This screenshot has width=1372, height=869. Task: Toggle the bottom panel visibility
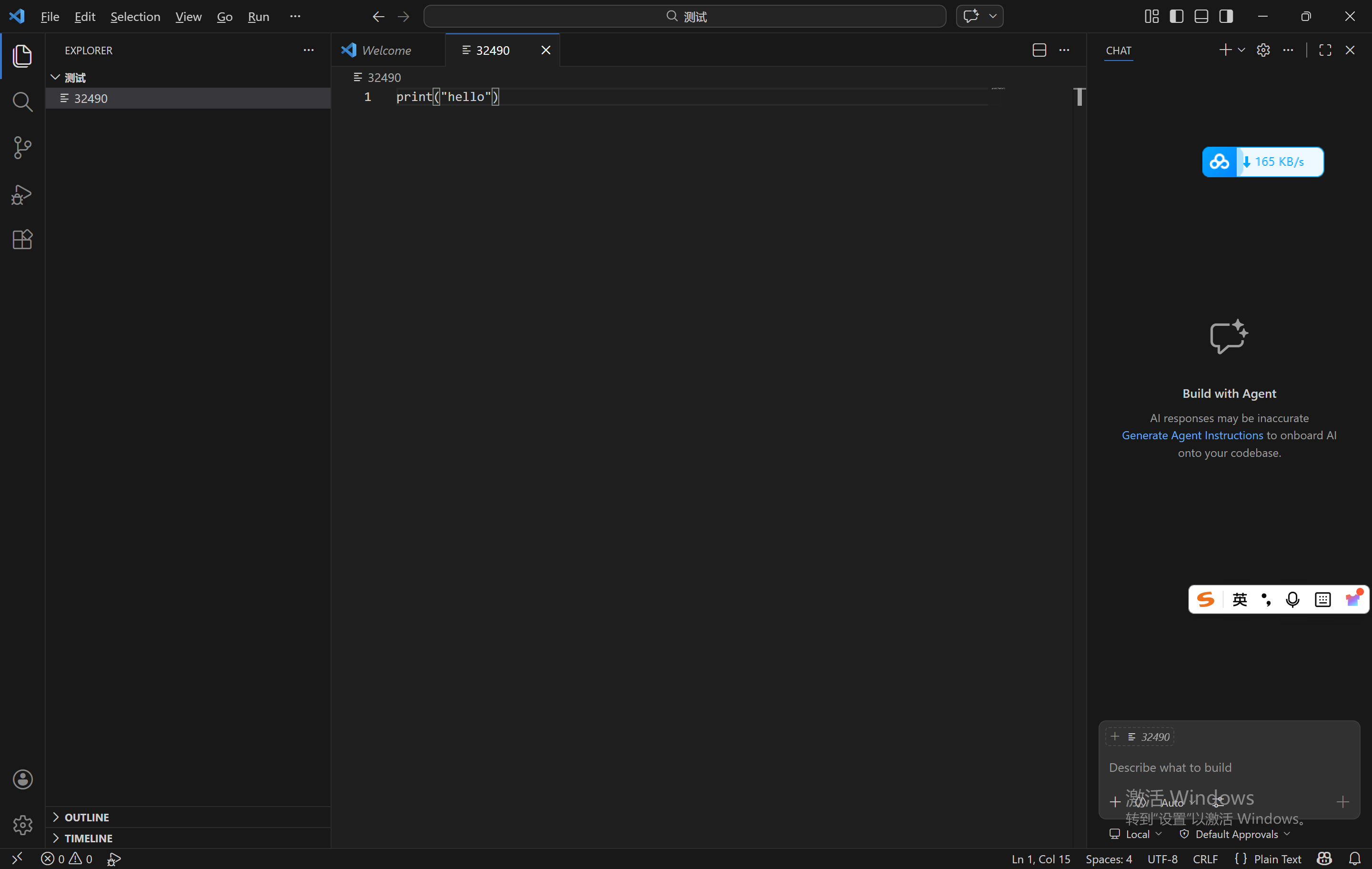pyautogui.click(x=1201, y=17)
